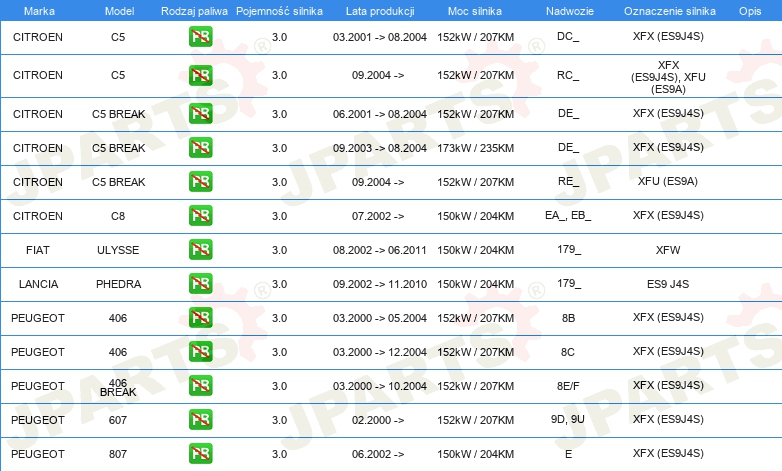Click fuel icon in LANCIA PHEDRA row
Image resolution: width=782 pixels, height=471 pixels.
click(200, 283)
